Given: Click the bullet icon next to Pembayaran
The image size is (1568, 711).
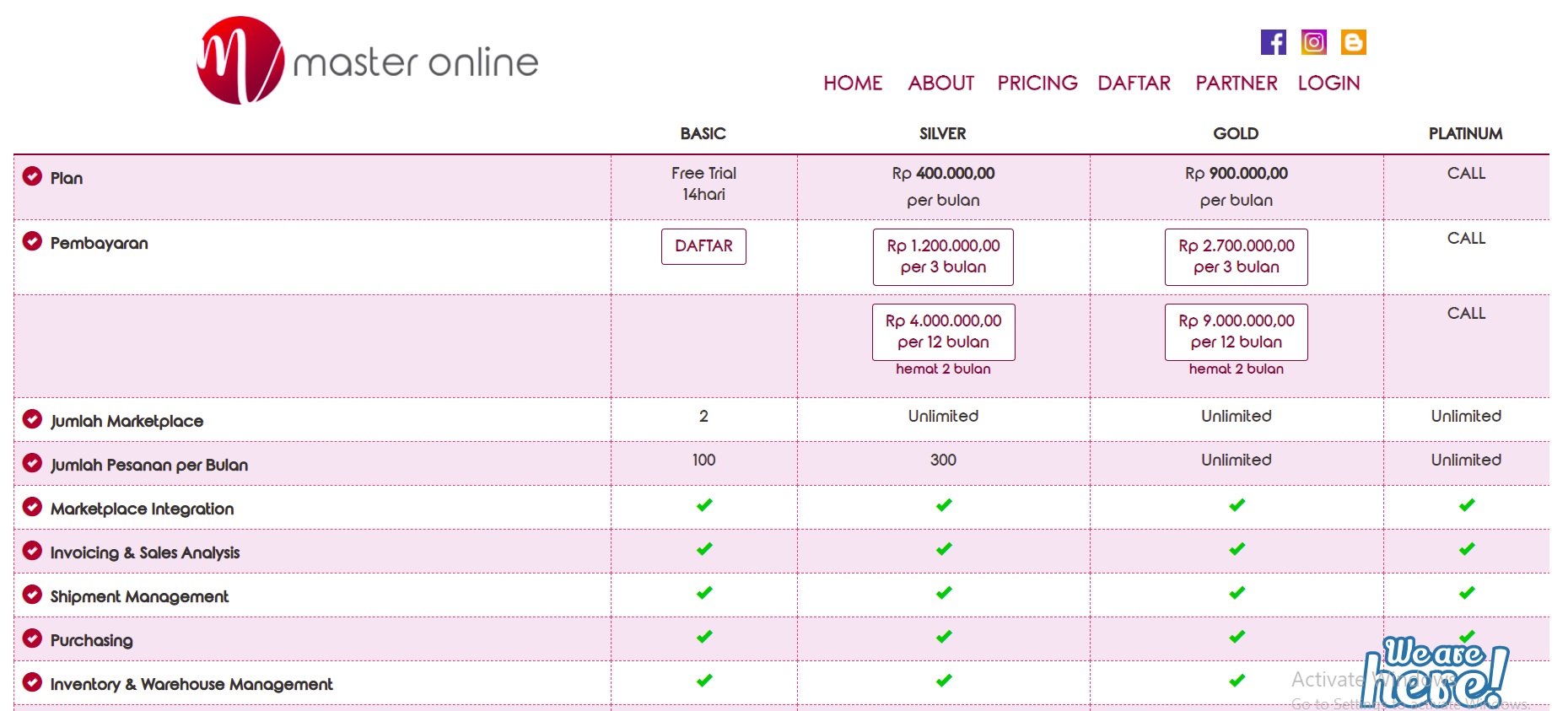Looking at the screenshot, I should (32, 242).
